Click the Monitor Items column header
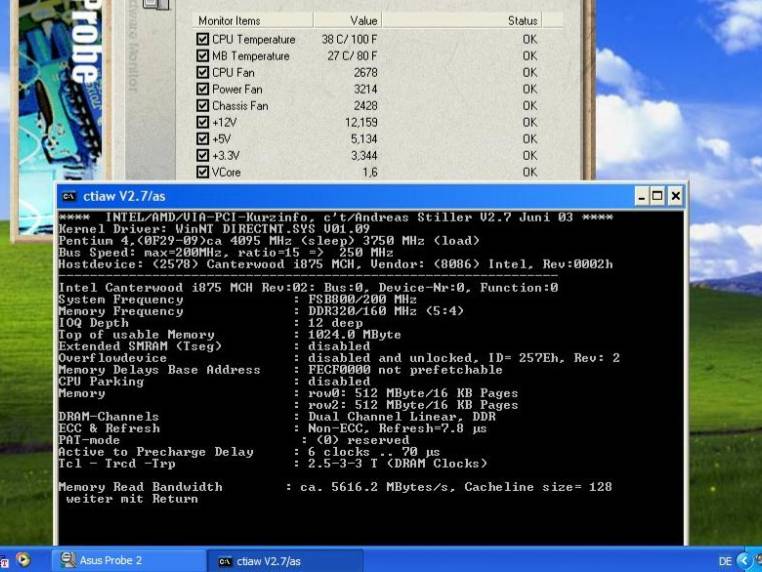 (253, 20)
